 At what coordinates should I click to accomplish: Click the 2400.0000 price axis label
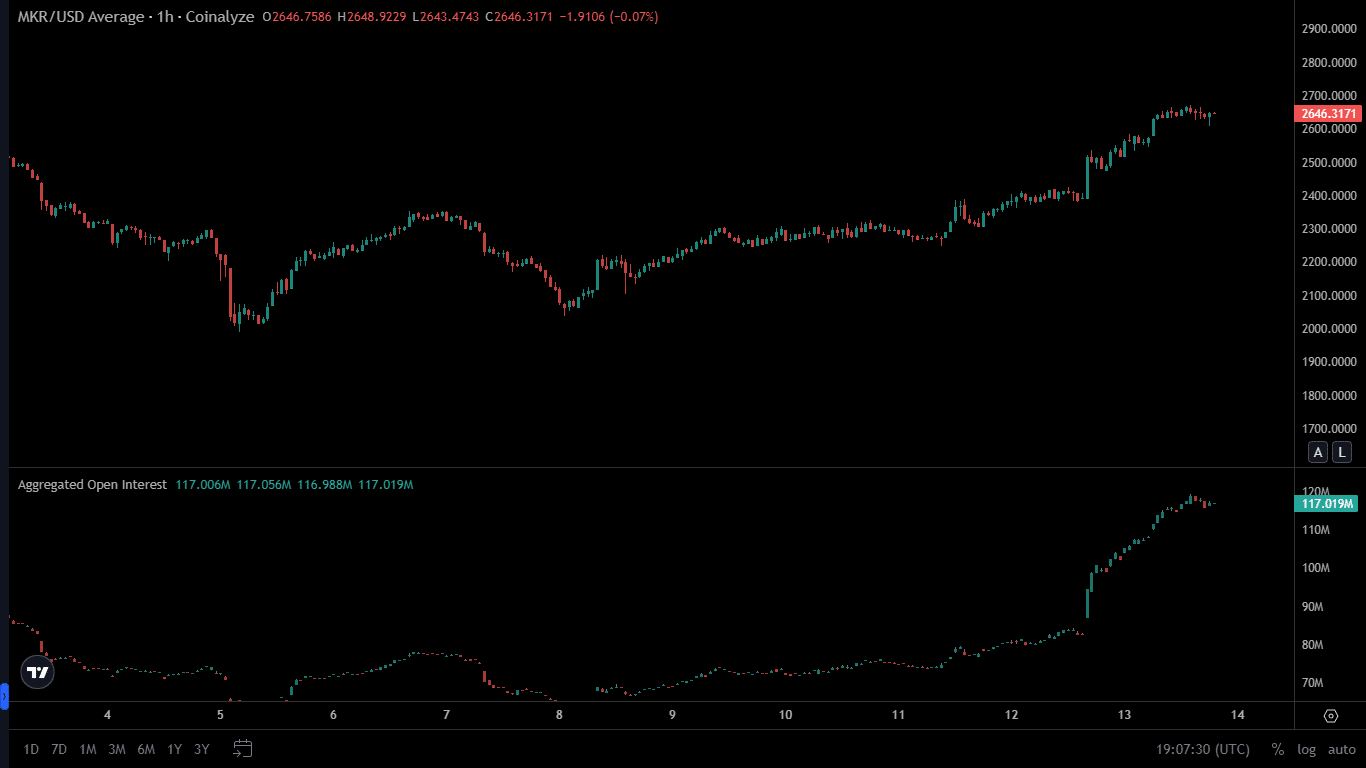click(x=1328, y=196)
